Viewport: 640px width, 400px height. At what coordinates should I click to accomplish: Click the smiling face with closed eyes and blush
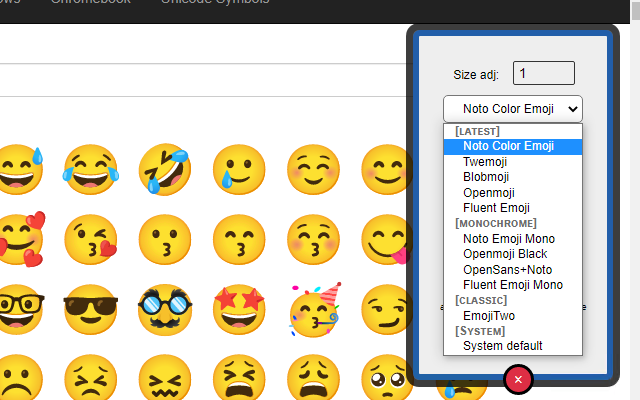coord(313,169)
